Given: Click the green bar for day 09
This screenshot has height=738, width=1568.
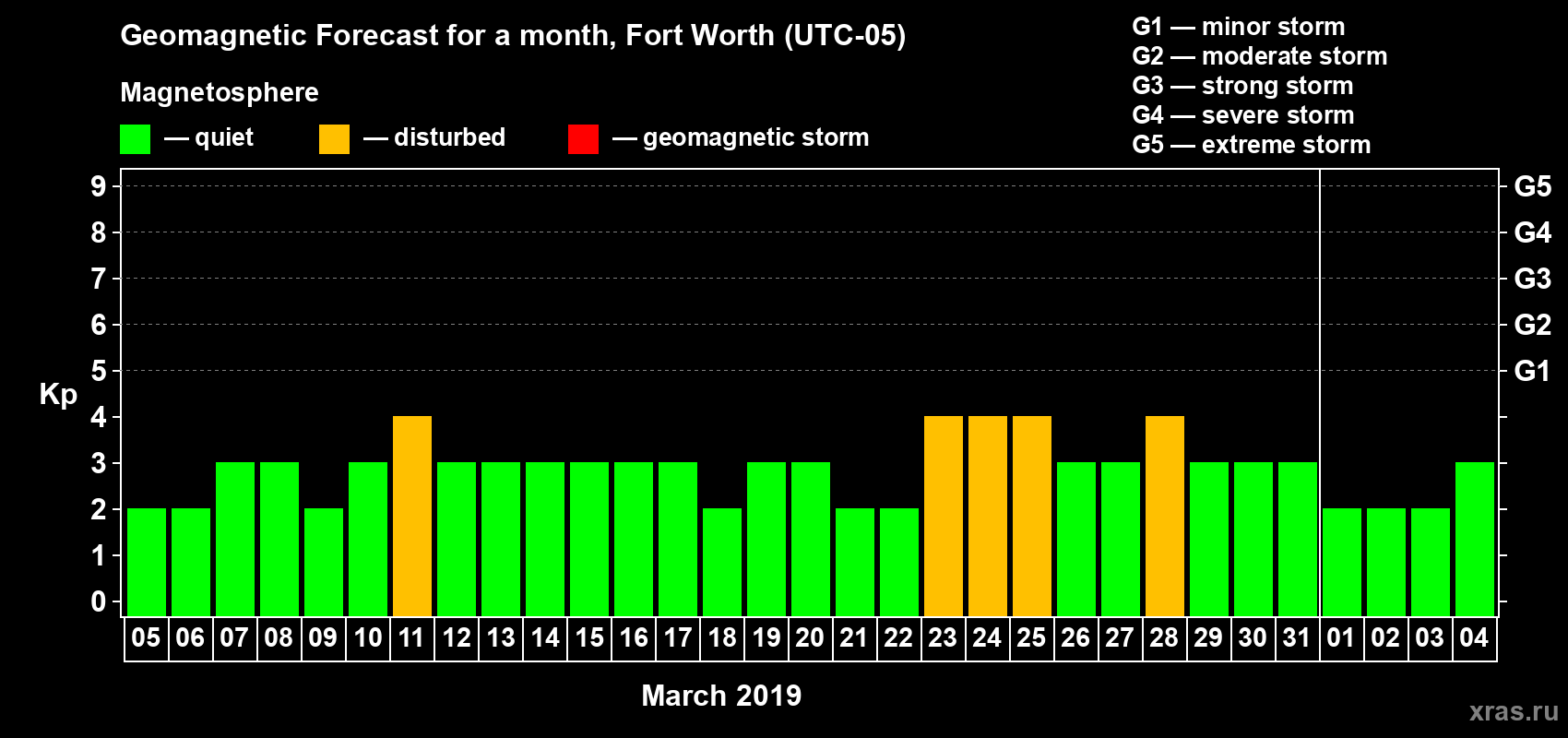Looking at the screenshot, I should 324,562.
